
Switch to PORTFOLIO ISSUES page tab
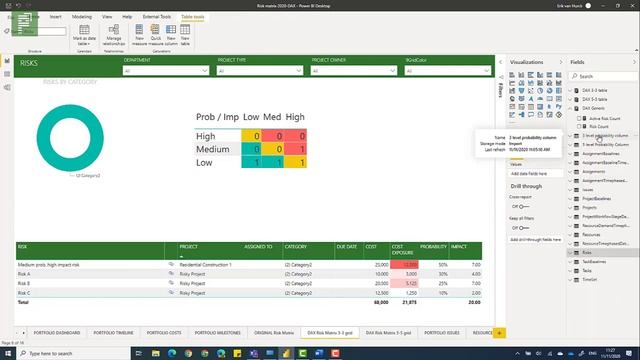click(x=442, y=333)
